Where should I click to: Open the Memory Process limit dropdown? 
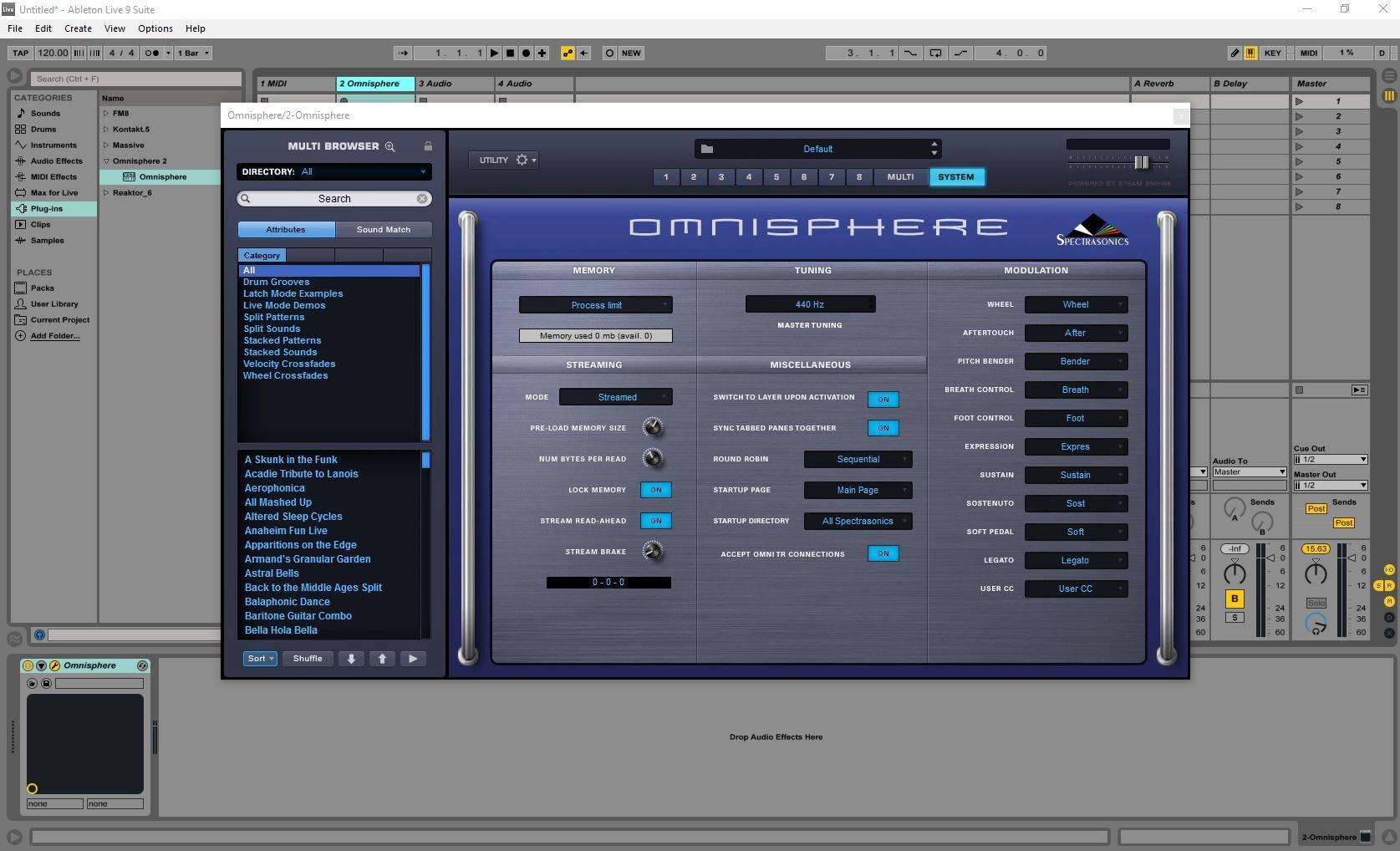[596, 305]
